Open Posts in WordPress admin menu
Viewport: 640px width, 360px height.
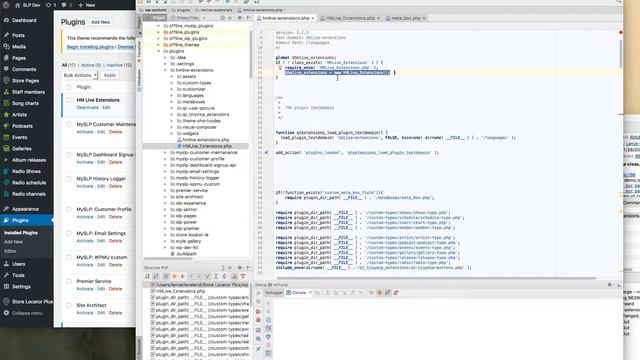click(x=18, y=36)
